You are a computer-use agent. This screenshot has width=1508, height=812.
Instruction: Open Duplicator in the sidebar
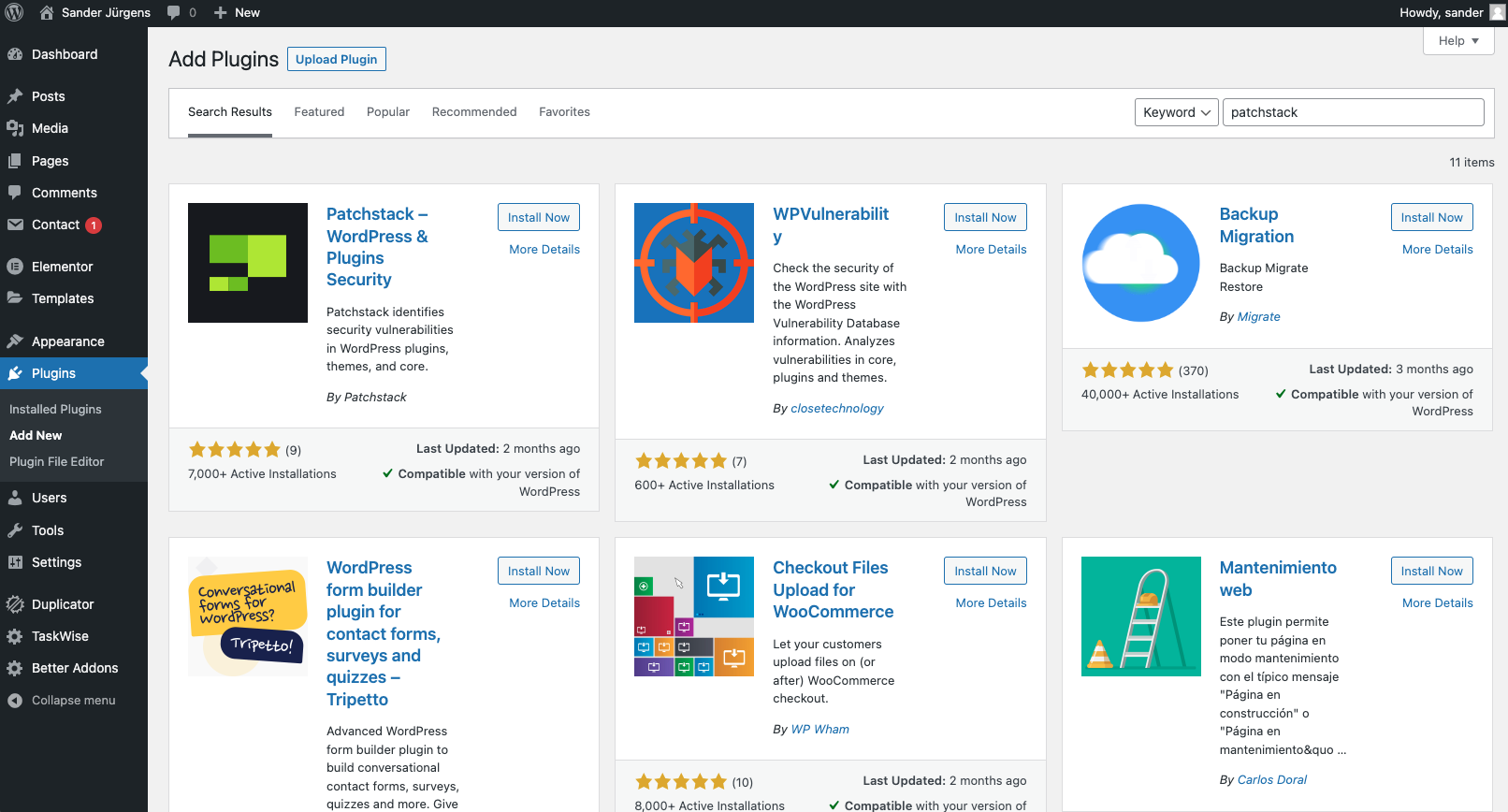coord(74,604)
